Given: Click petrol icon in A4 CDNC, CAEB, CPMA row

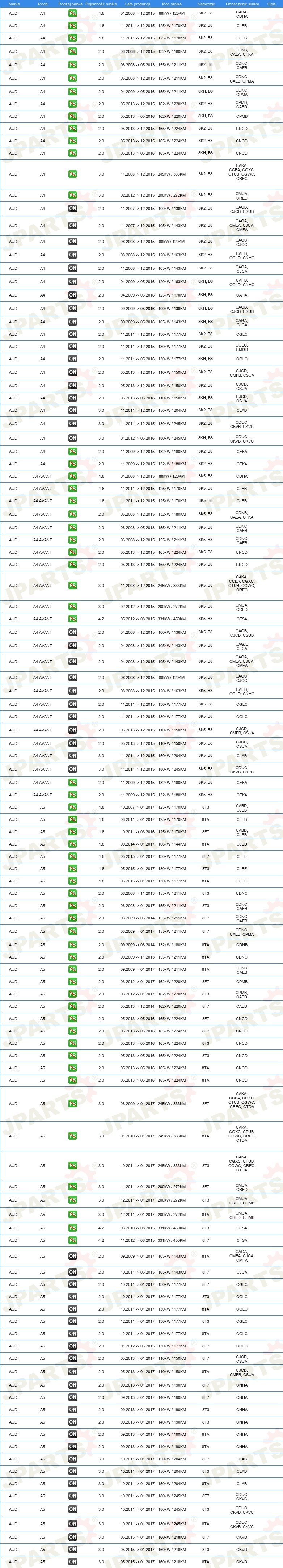Looking at the screenshot, I should (x=72, y=78).
